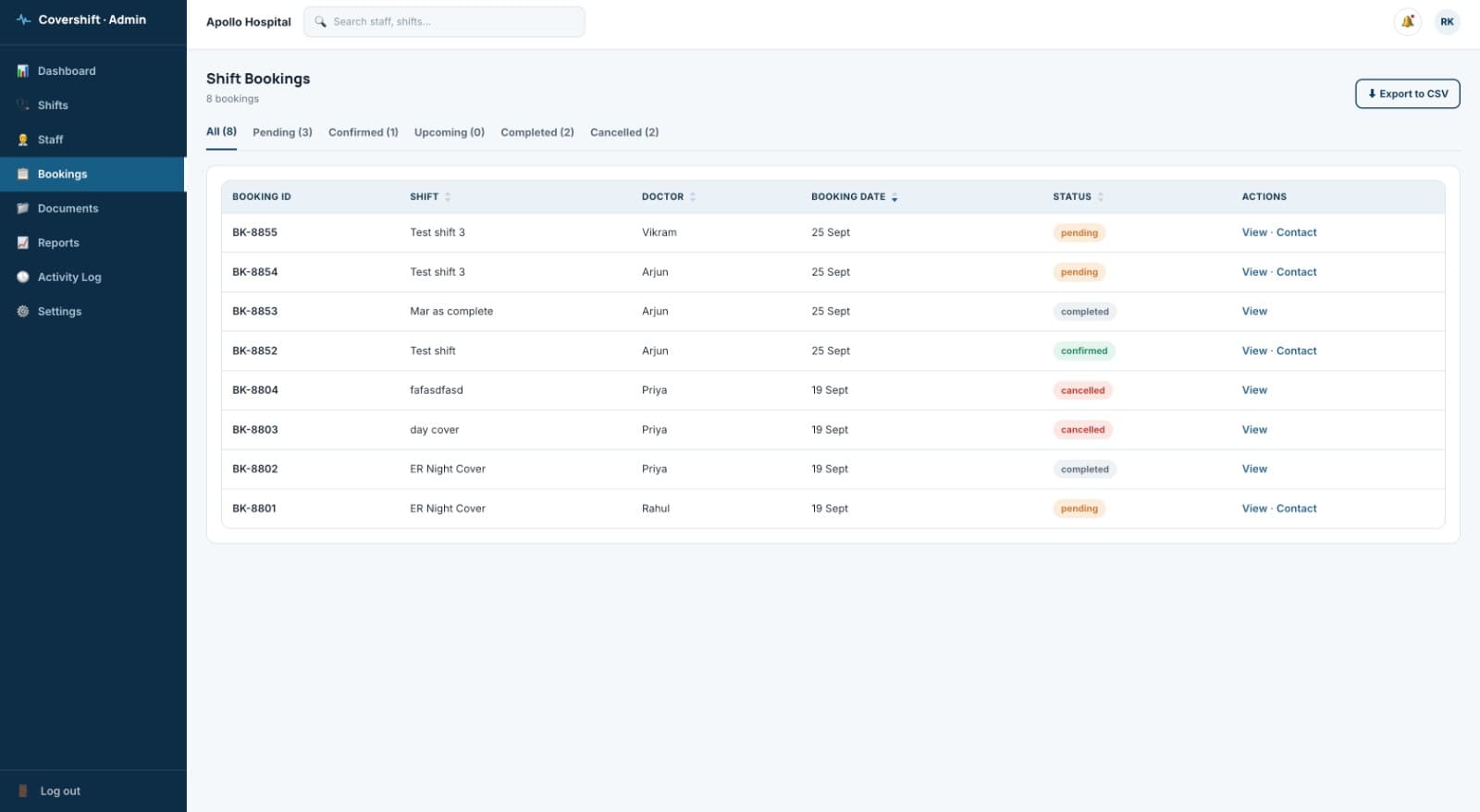Click the pending status badge for BK-8855
The image size is (1480, 812).
(x=1079, y=233)
